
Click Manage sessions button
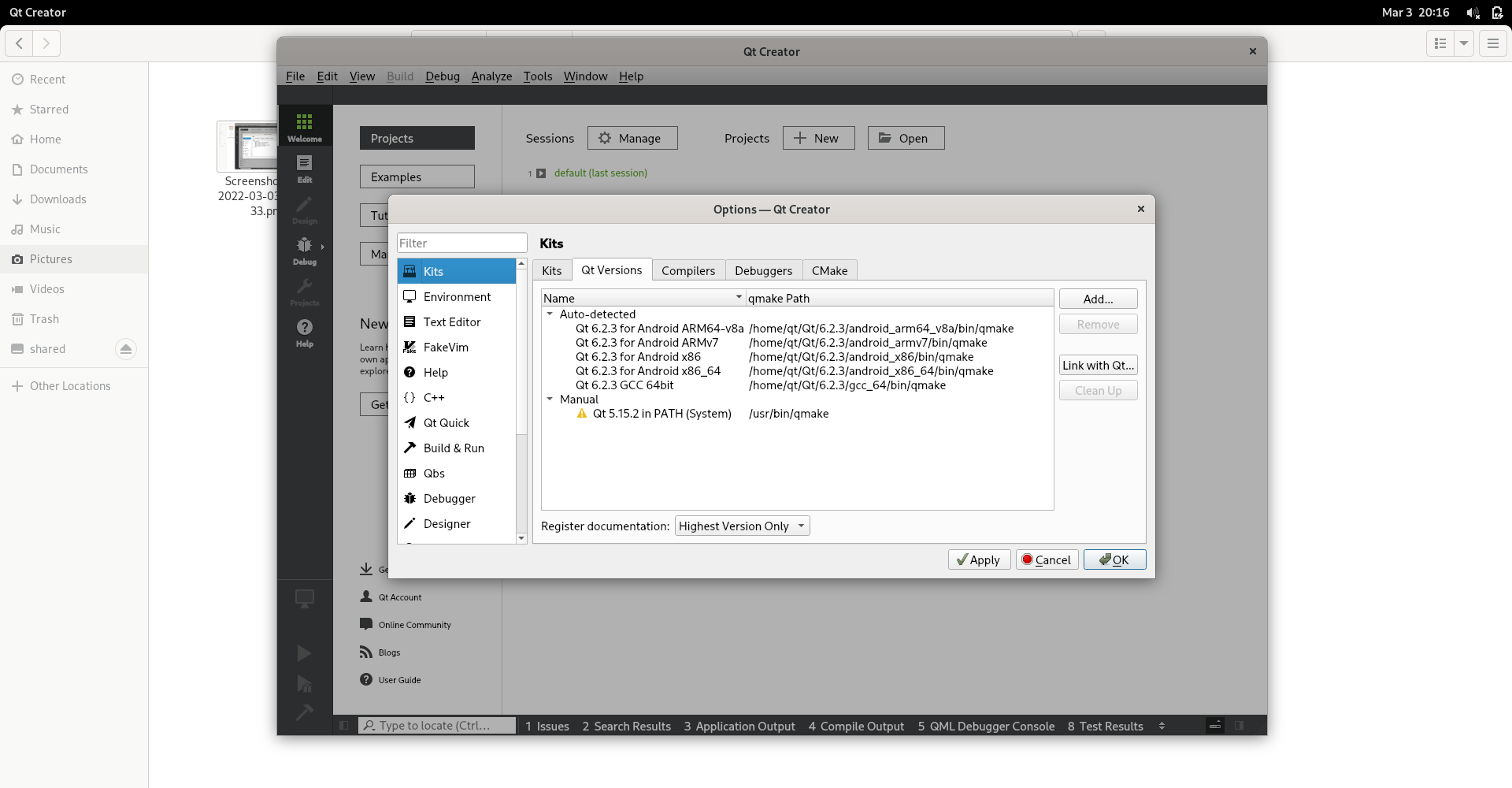coord(632,138)
